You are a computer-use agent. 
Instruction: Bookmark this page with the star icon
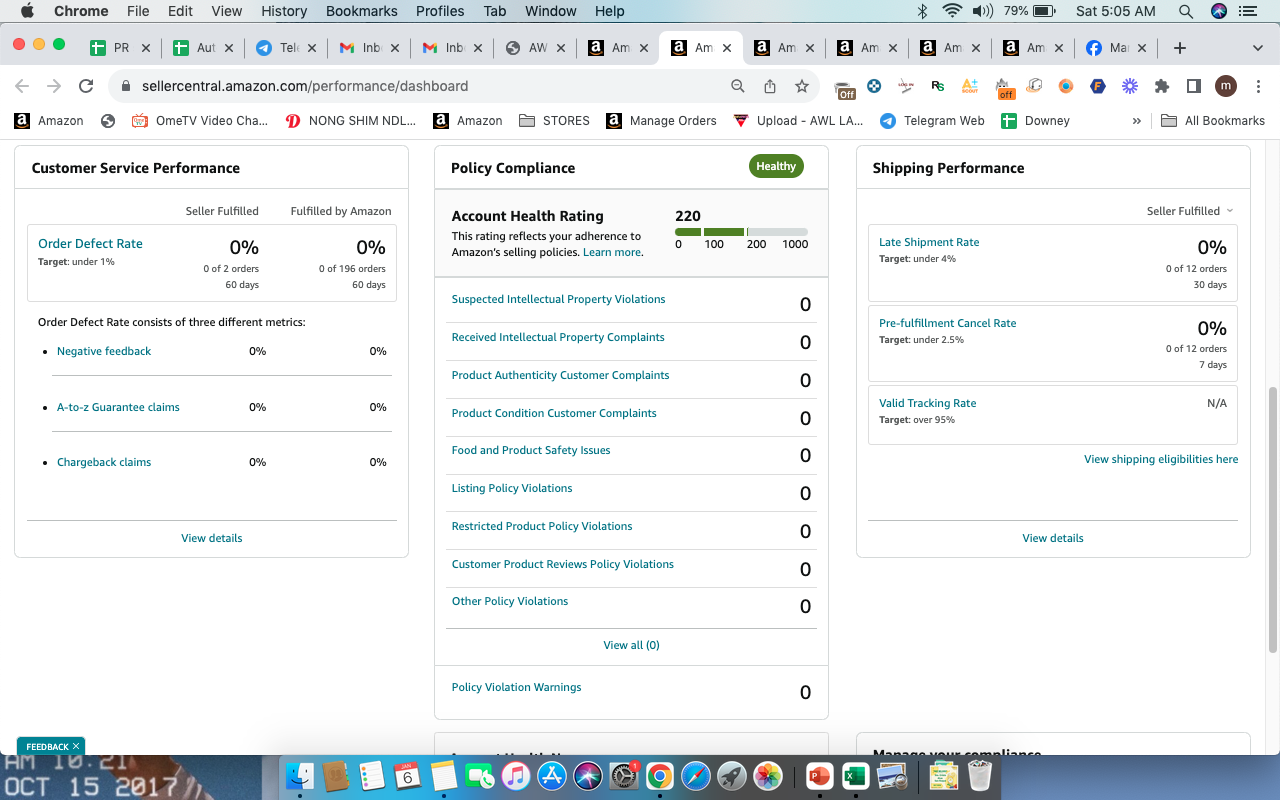[x=802, y=86]
